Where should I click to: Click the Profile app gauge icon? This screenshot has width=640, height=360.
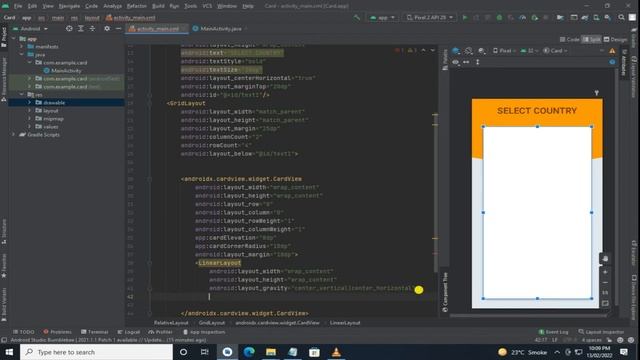(522, 18)
